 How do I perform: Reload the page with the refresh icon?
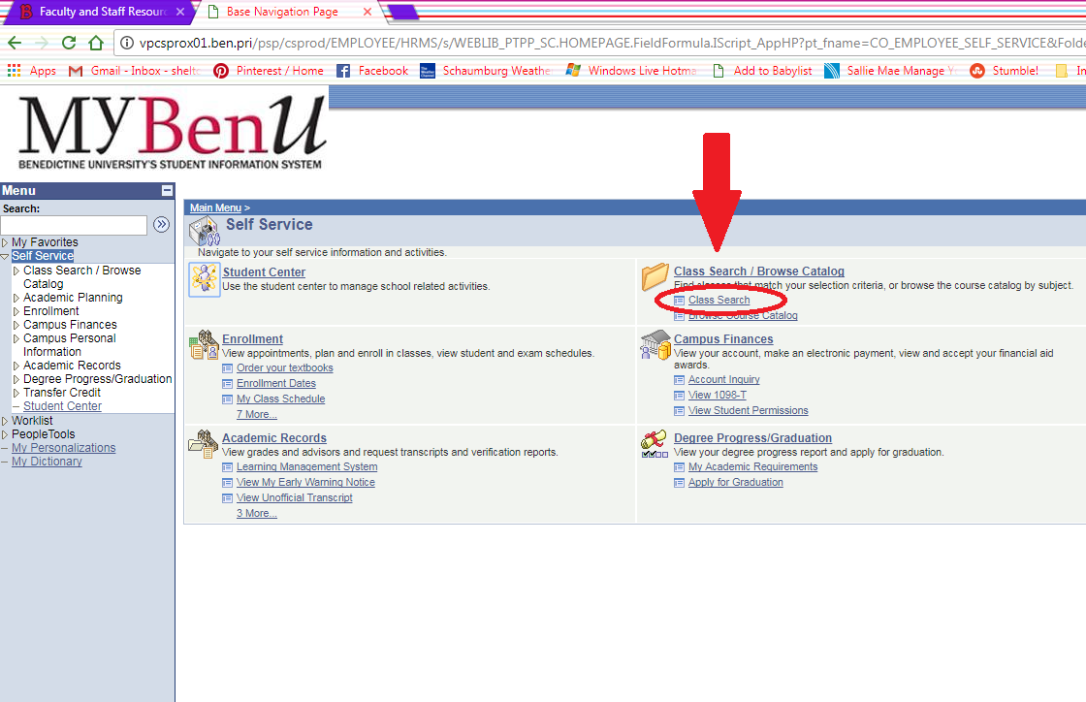pyautogui.click(x=68, y=43)
